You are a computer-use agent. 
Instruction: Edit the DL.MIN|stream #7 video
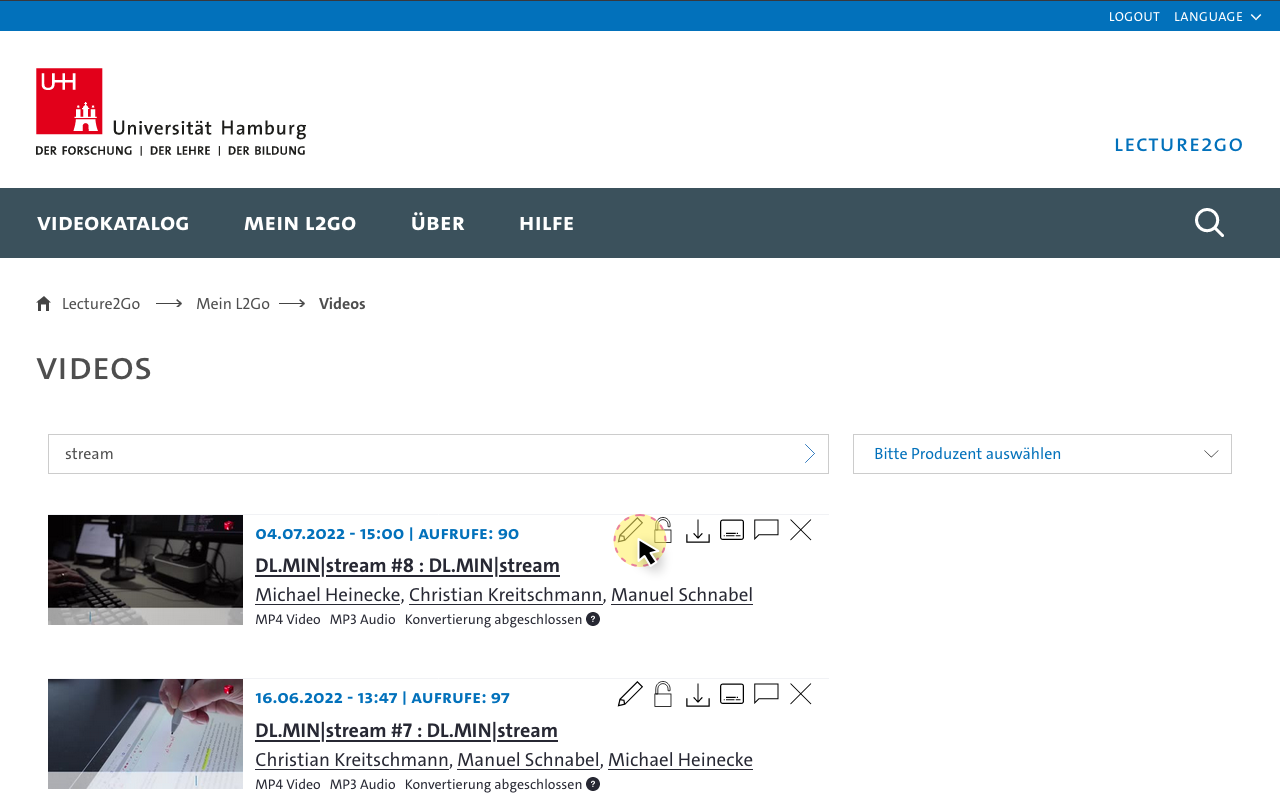pyautogui.click(x=630, y=694)
